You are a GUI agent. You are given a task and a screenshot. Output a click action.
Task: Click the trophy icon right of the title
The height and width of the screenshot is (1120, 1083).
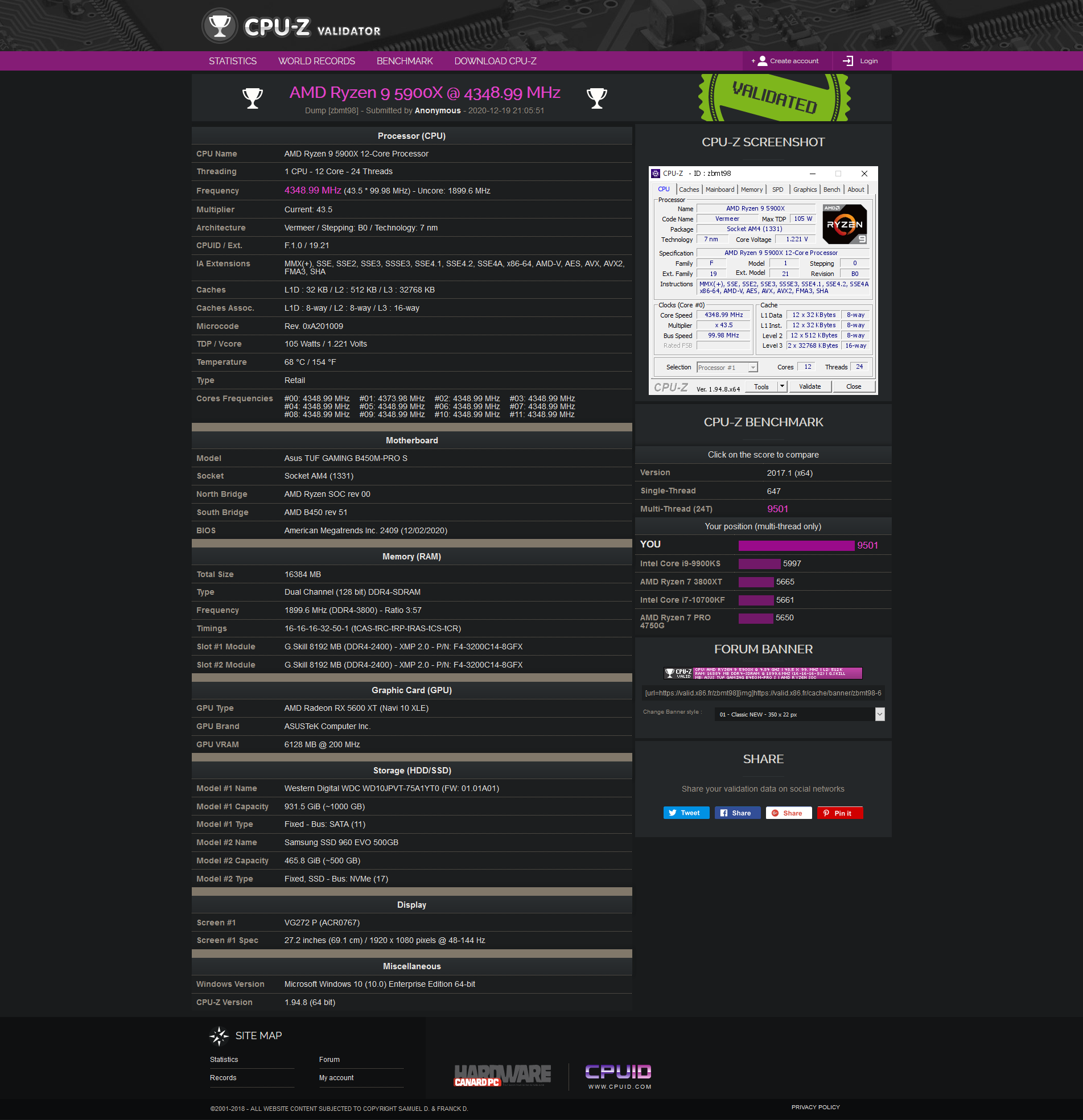[596, 98]
